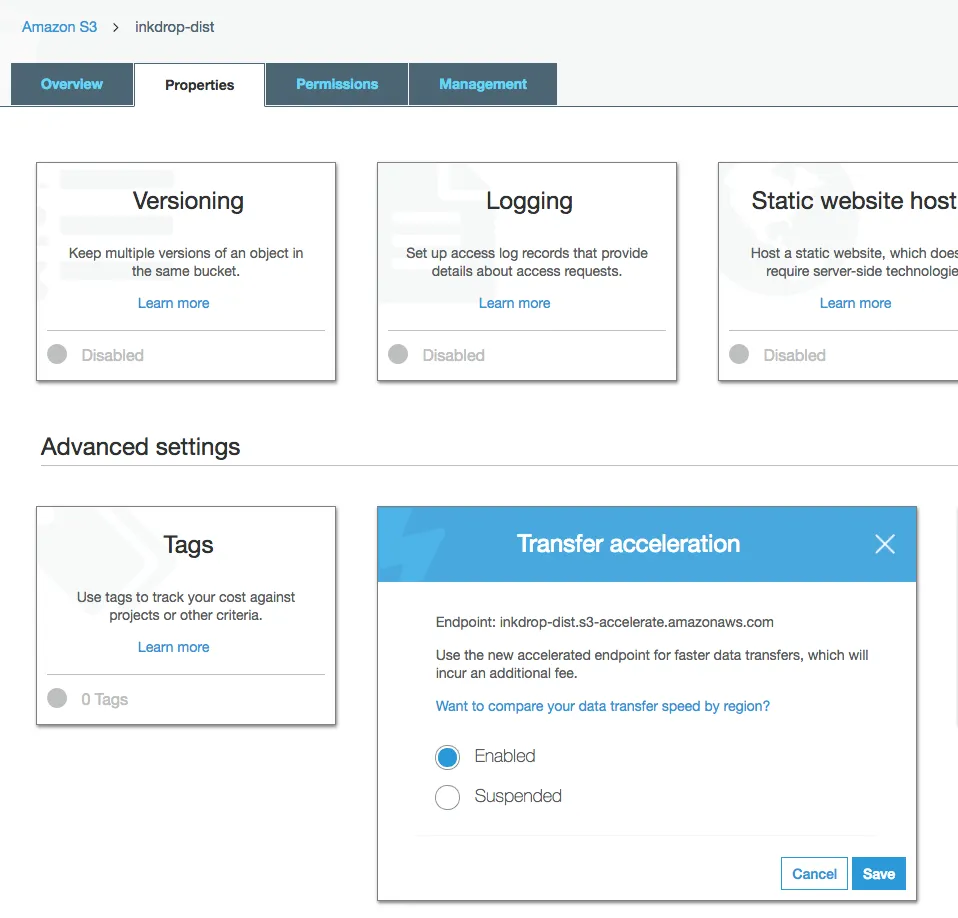Open the Tags card title
This screenshot has width=958, height=918.
(x=188, y=545)
